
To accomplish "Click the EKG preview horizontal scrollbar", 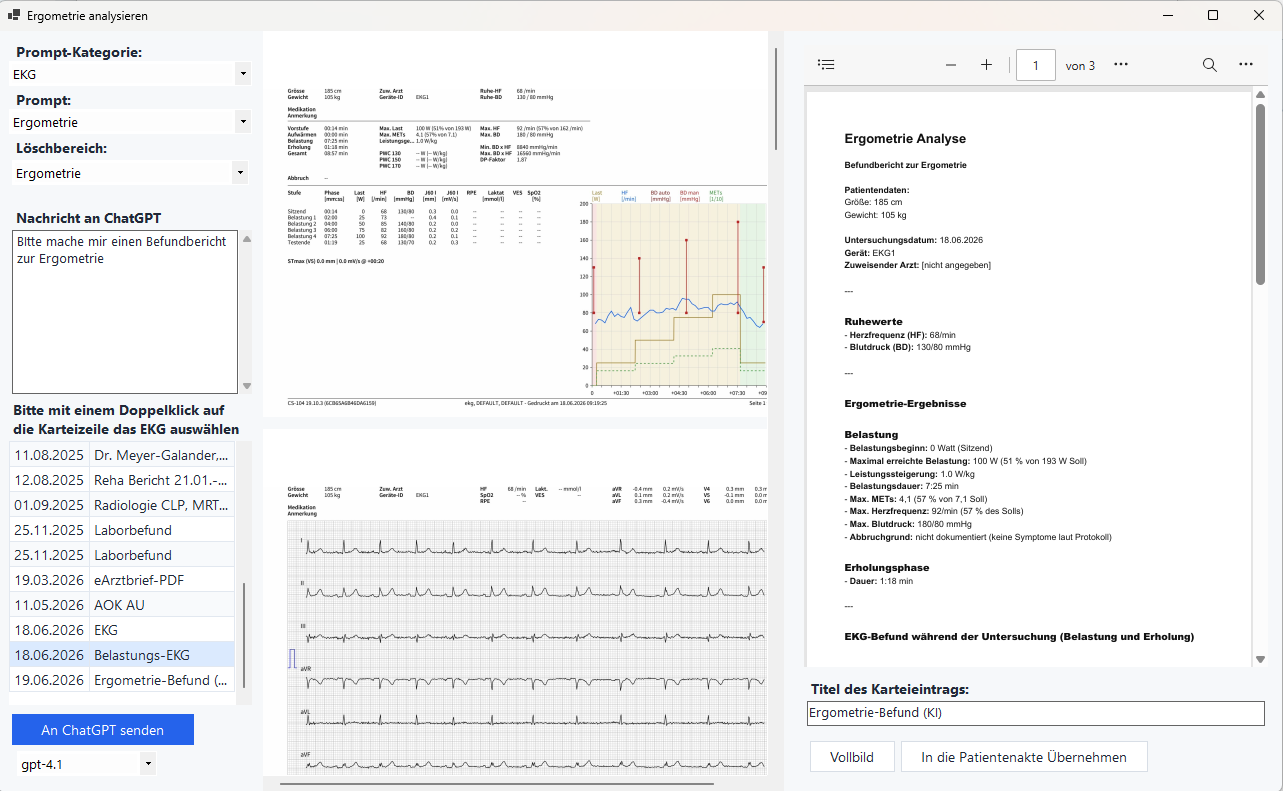I will pos(497,783).
